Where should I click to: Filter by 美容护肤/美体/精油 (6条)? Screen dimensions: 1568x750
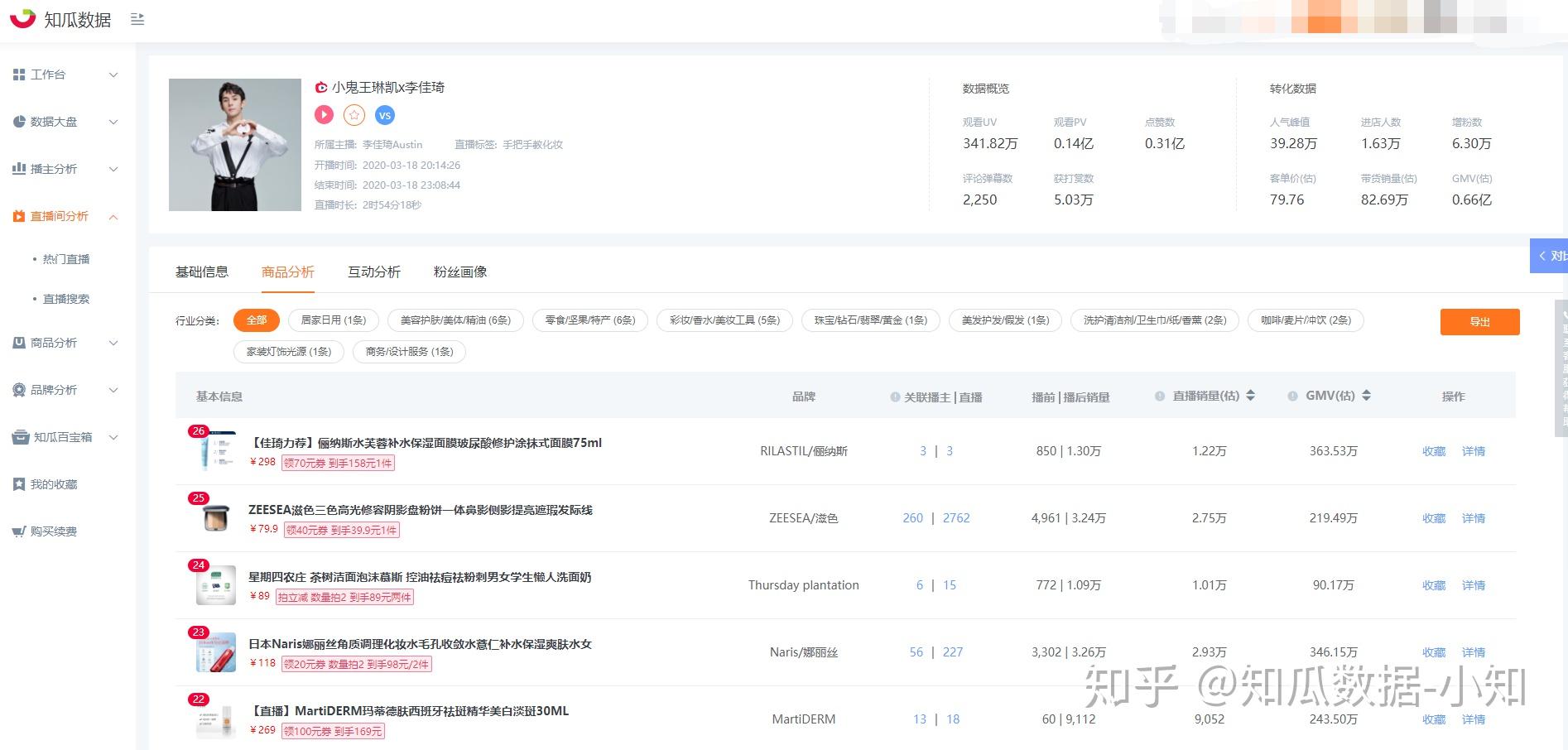tap(455, 320)
